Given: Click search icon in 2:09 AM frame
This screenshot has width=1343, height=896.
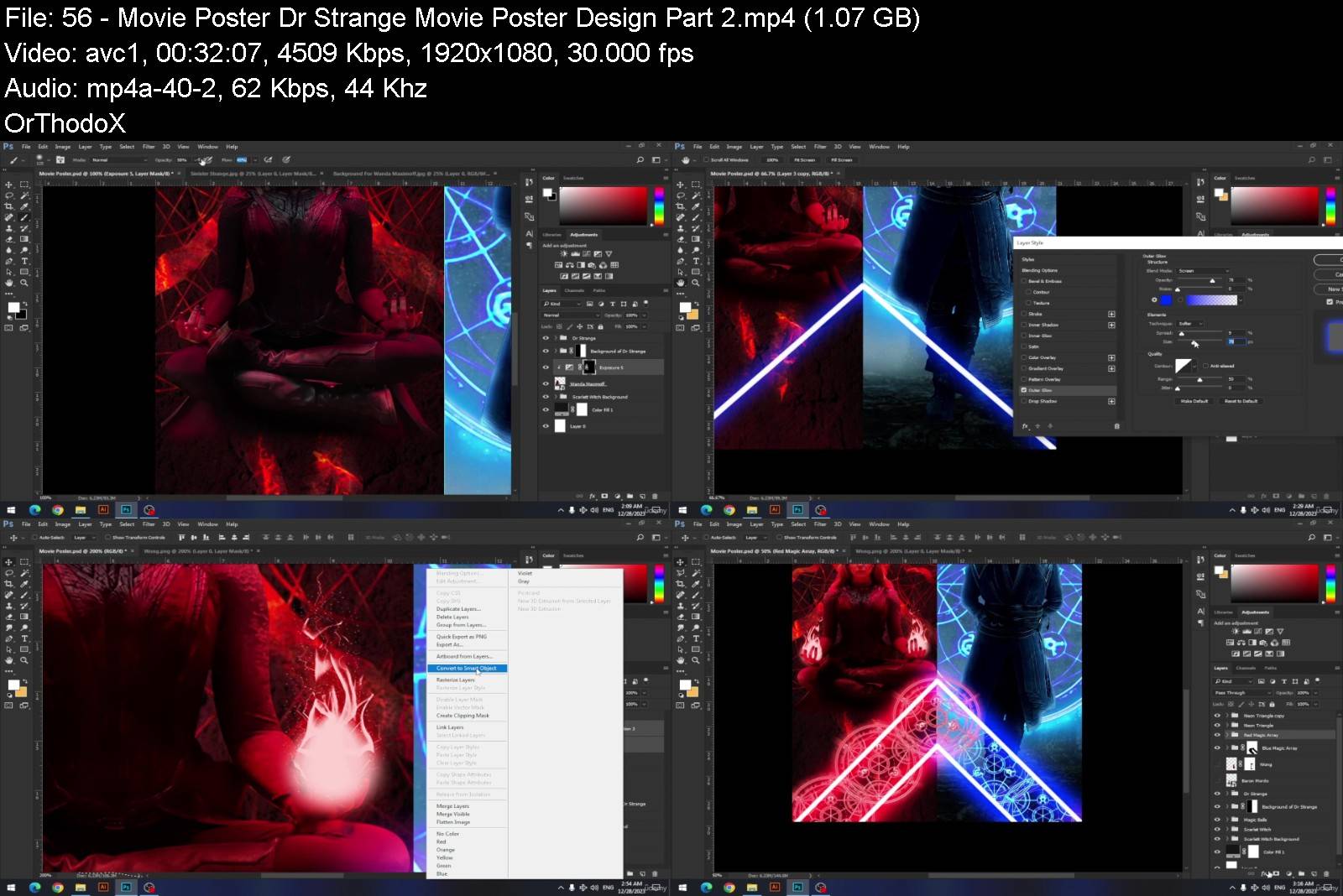Looking at the screenshot, I should click(x=640, y=159).
